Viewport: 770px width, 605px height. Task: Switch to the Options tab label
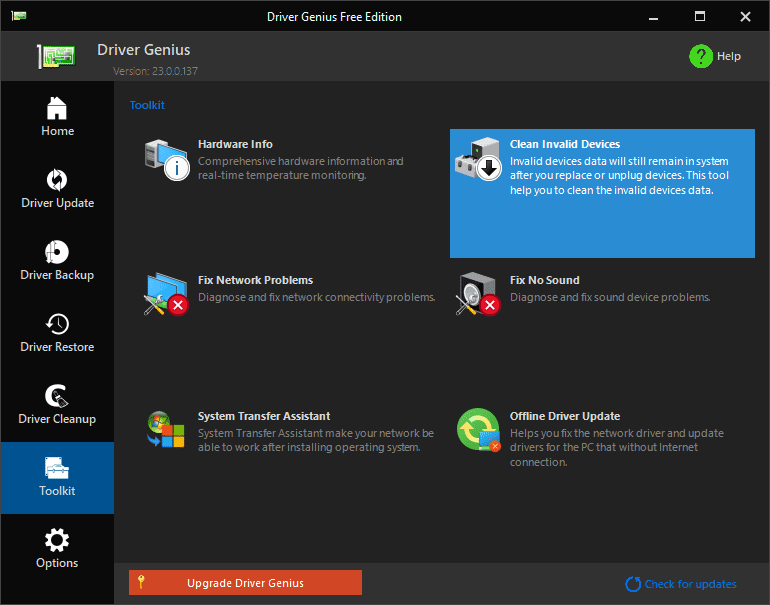click(57, 563)
